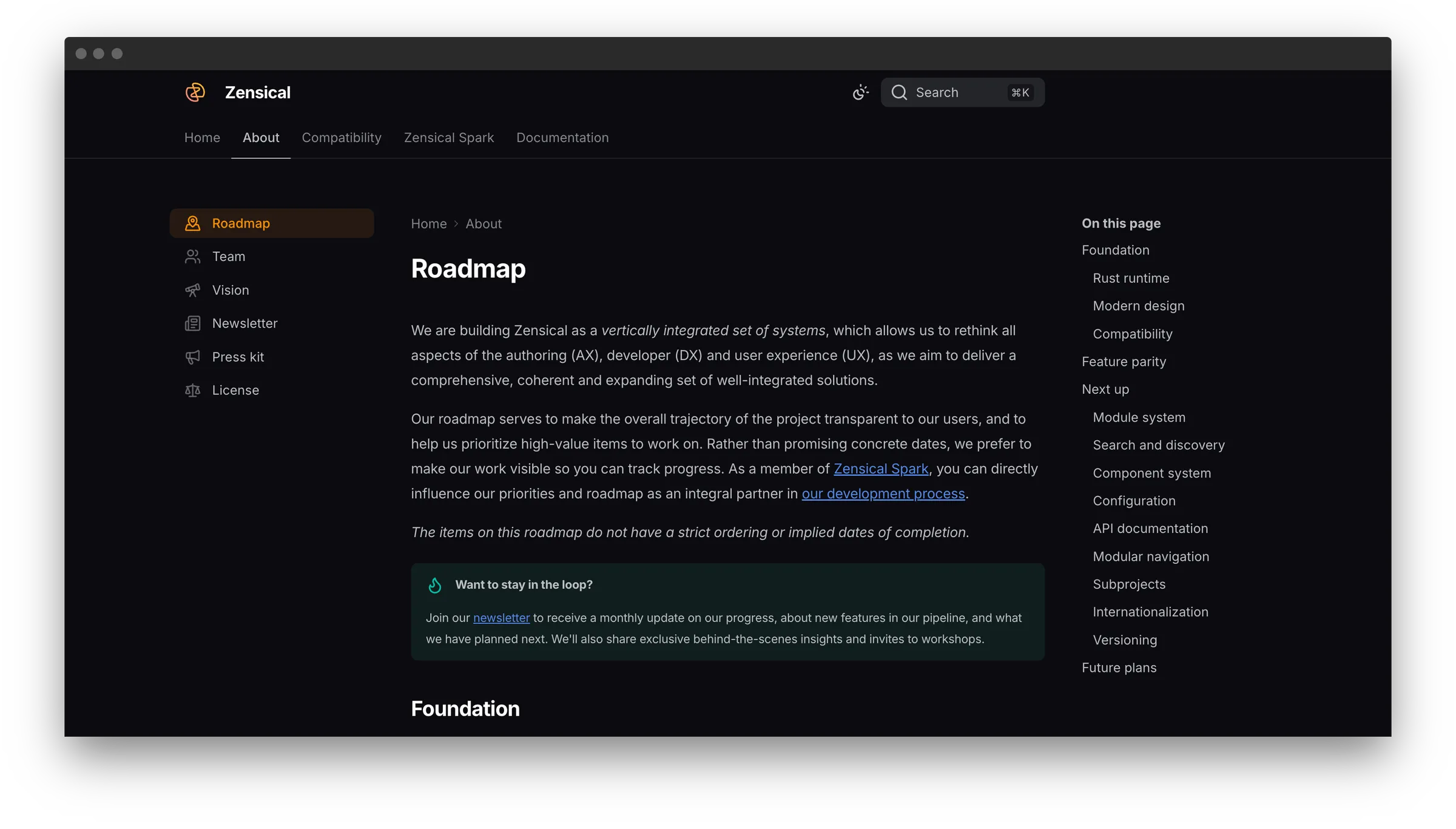
Task: Select Future plans in the page outline
Action: point(1119,667)
